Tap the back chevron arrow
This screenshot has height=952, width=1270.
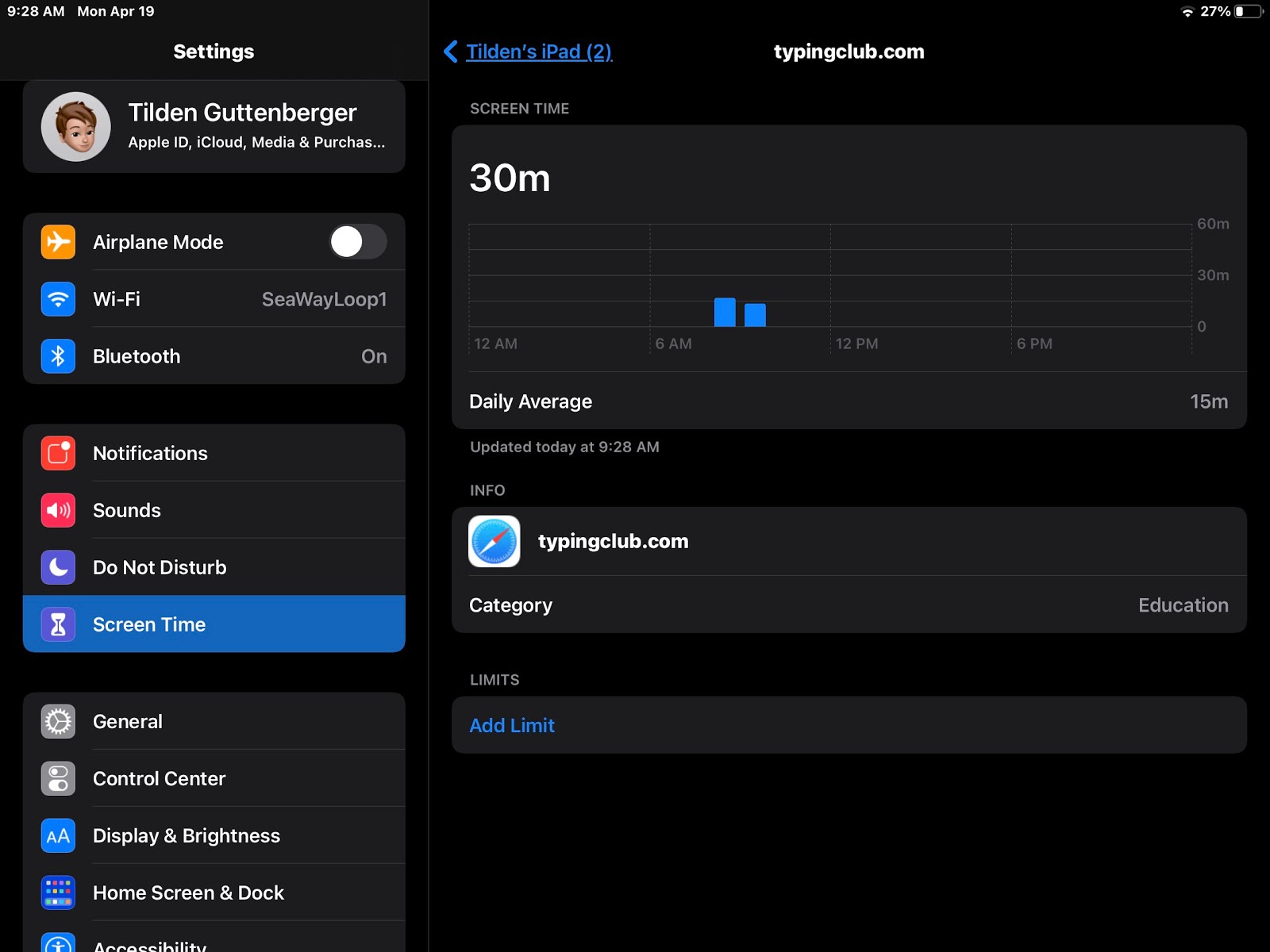click(x=450, y=52)
